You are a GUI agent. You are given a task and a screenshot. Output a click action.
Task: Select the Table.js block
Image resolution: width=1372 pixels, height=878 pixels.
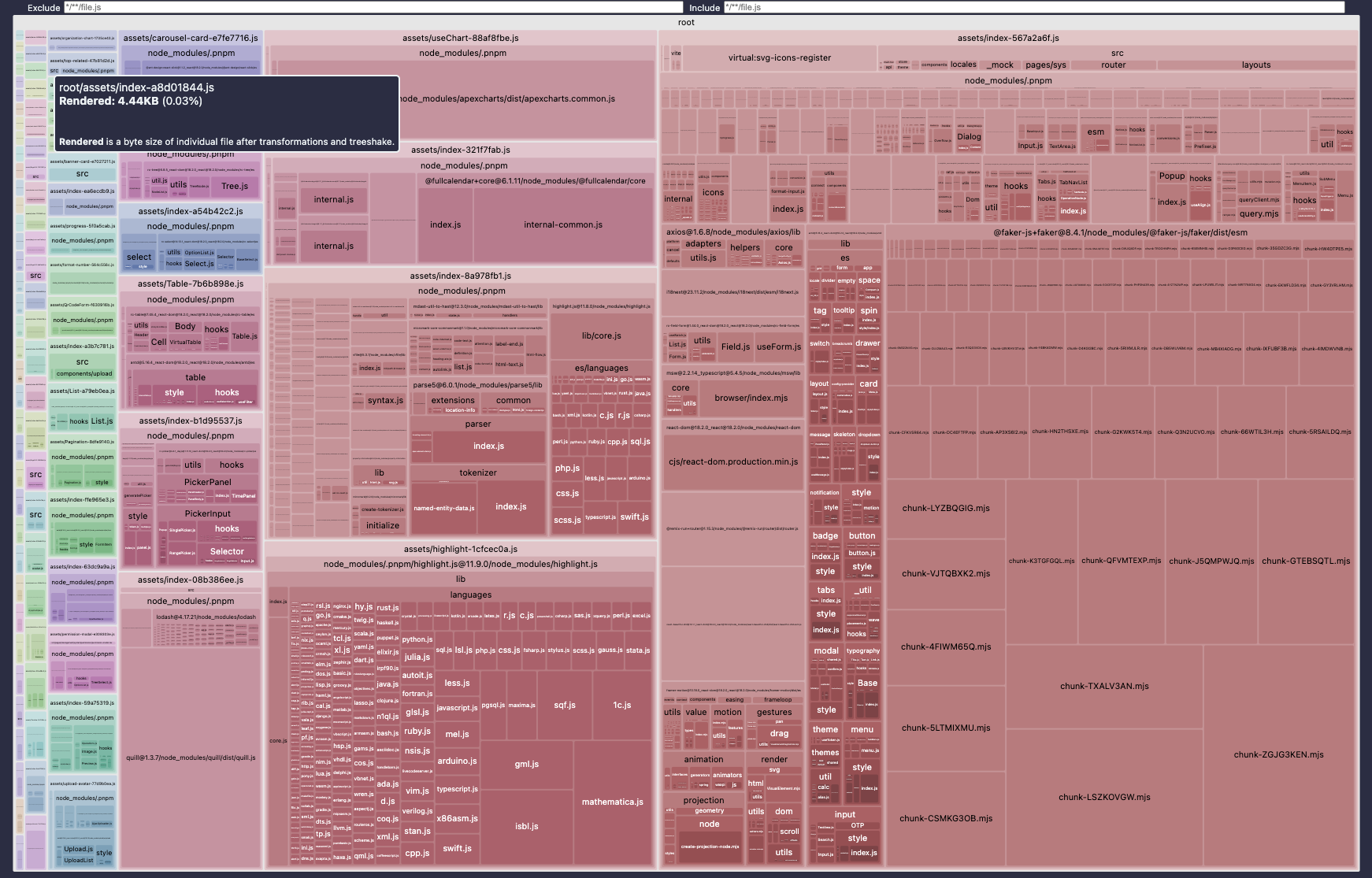(244, 336)
